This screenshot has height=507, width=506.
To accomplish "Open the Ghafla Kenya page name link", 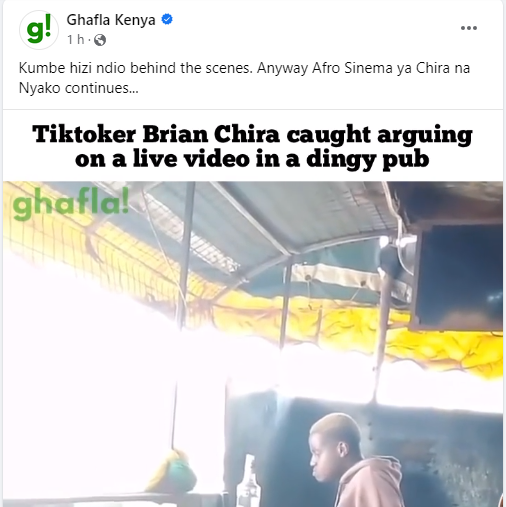I will (111, 20).
